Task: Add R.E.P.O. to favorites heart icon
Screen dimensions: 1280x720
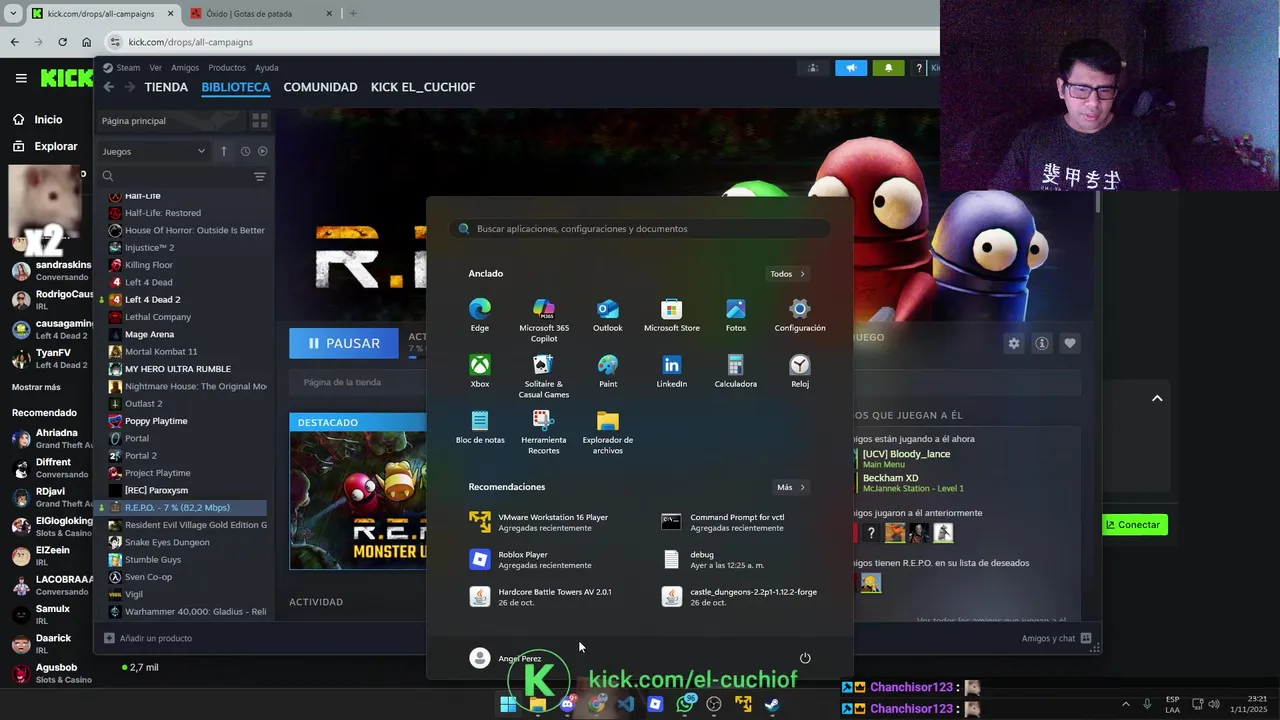Action: click(x=1070, y=343)
